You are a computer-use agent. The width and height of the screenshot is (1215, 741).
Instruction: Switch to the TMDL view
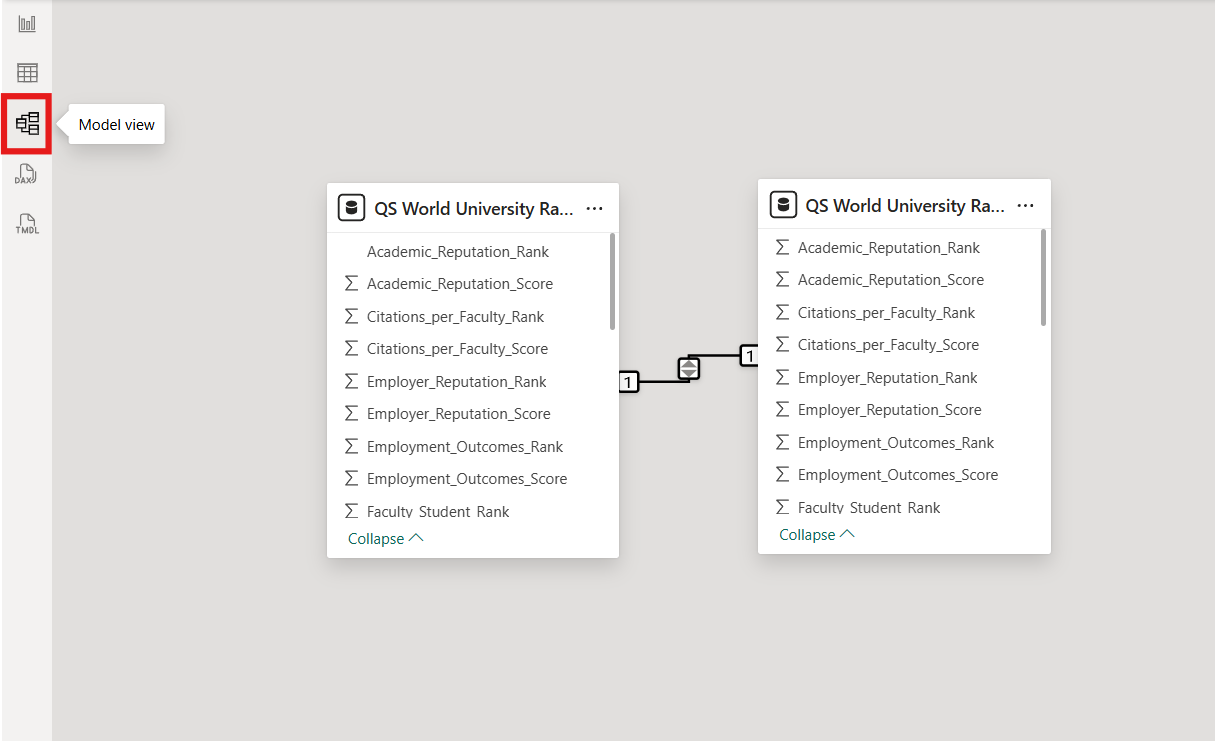[25, 222]
